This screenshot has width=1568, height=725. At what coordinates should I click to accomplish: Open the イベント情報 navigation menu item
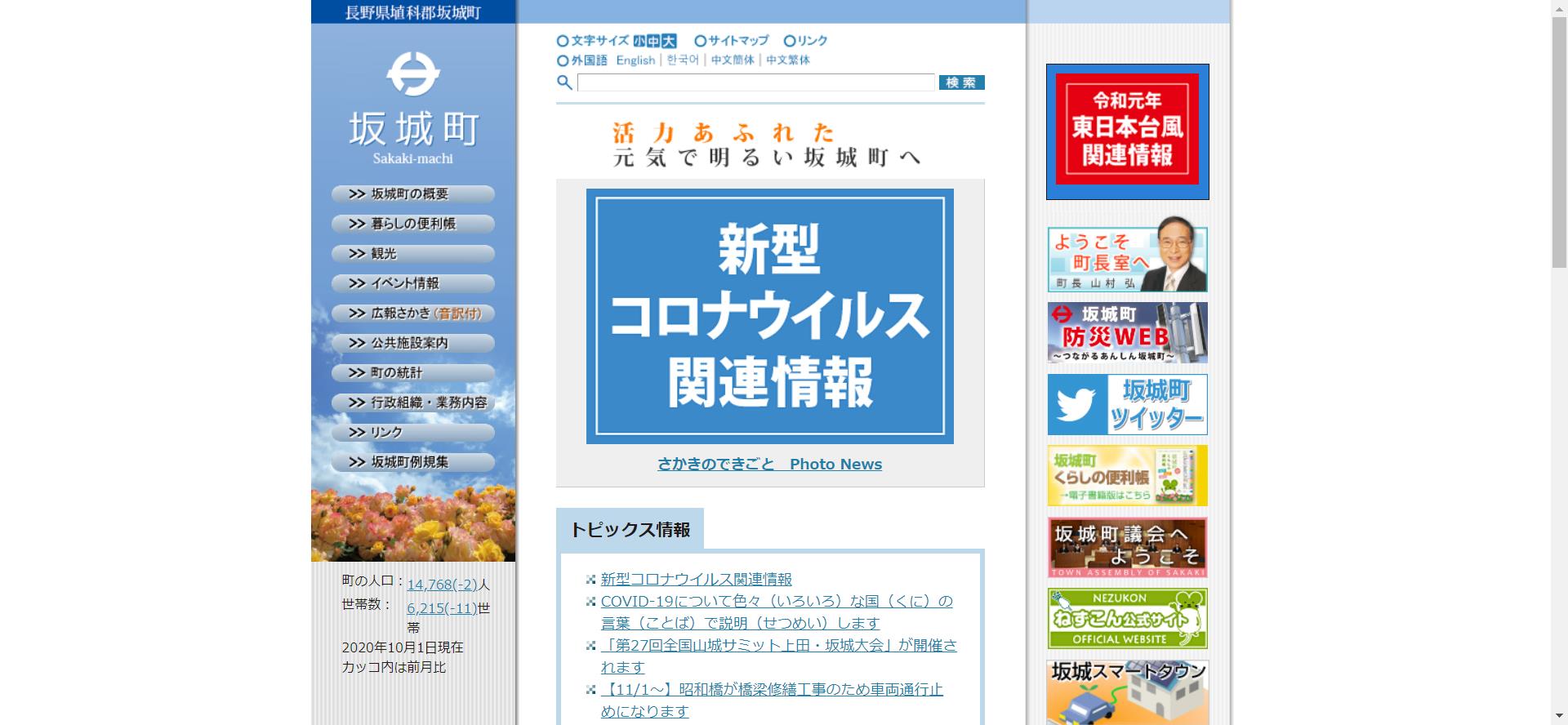412,283
